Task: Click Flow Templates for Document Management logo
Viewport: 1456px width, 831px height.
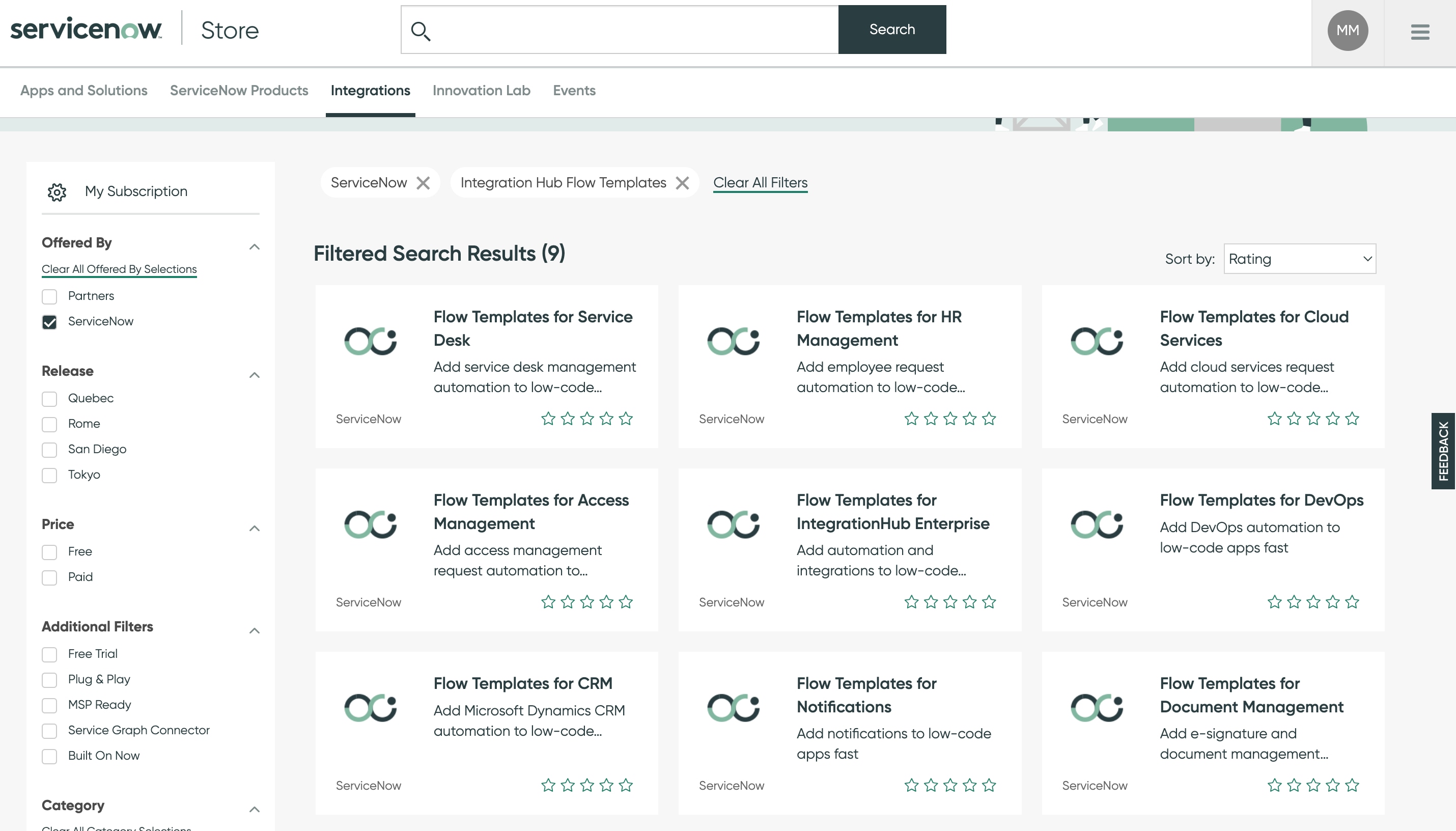Action: 1097,708
